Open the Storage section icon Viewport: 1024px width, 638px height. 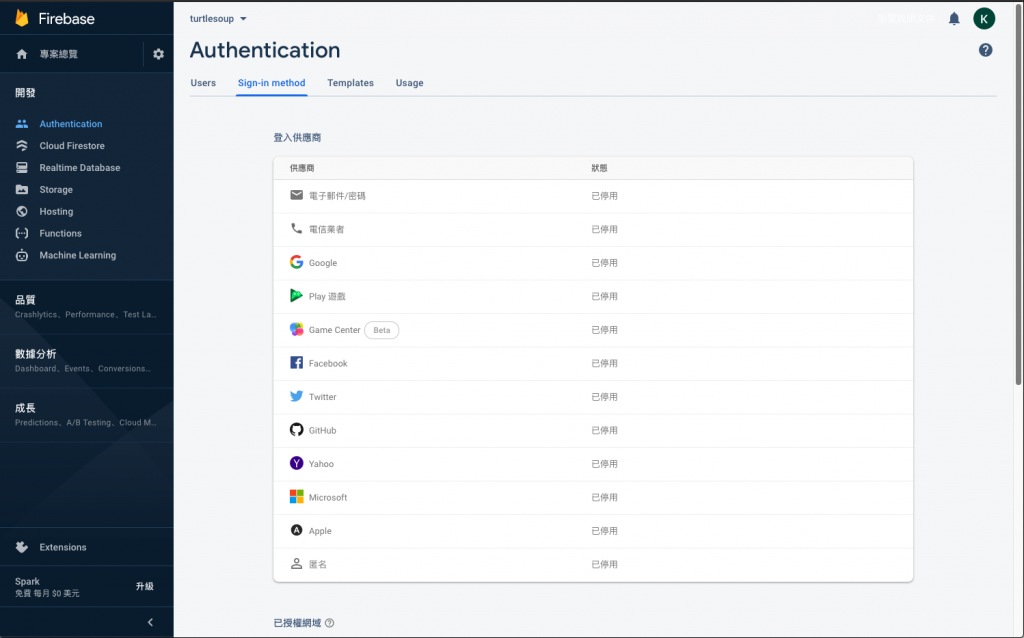click(x=21, y=190)
